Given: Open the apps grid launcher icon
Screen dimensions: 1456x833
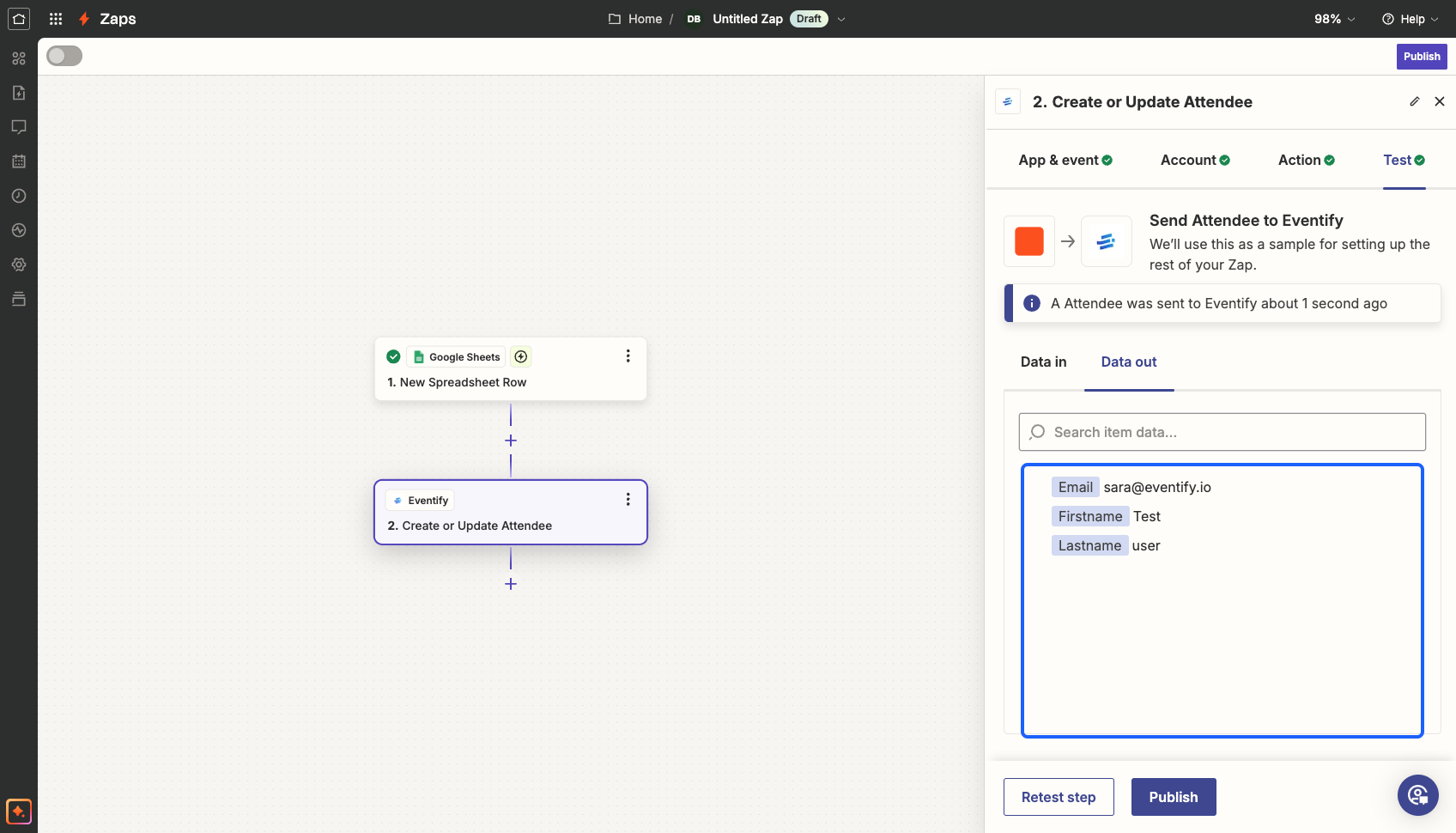Looking at the screenshot, I should (x=56, y=19).
